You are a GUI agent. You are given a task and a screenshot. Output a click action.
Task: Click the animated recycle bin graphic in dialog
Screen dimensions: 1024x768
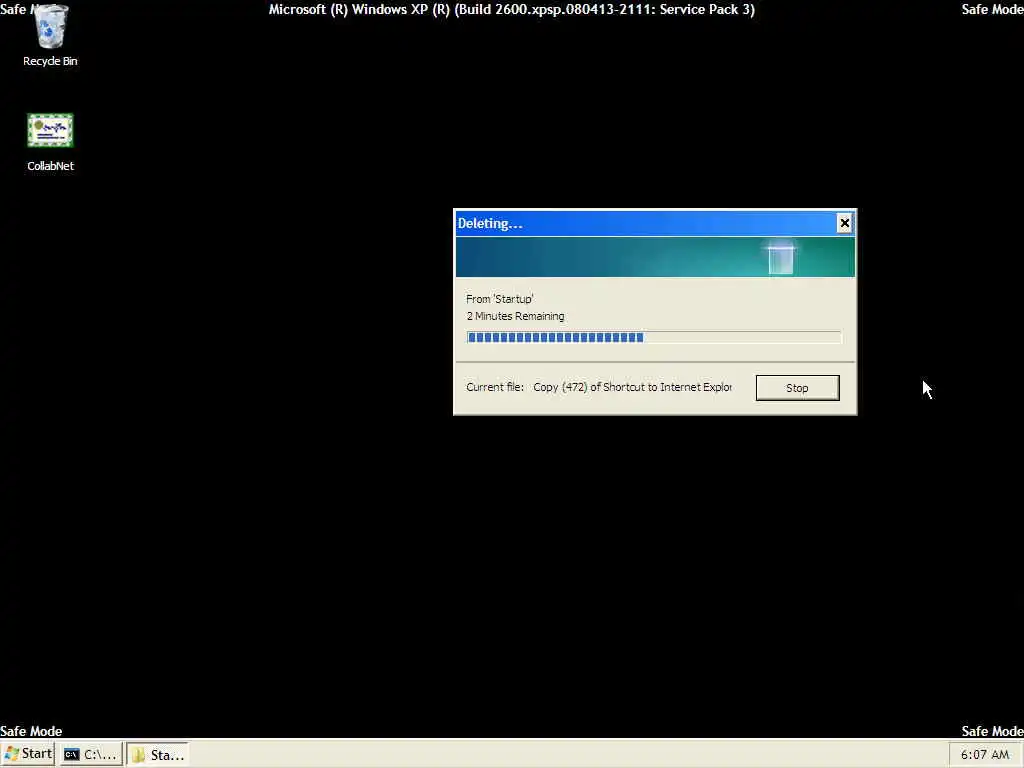(x=780, y=258)
